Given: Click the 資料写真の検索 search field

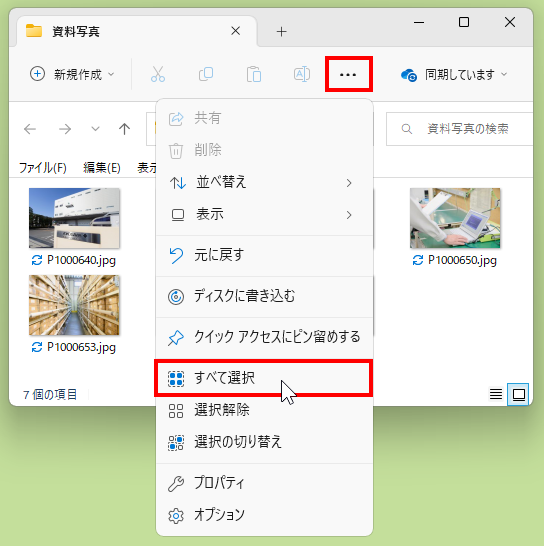Looking at the screenshot, I should (460, 129).
